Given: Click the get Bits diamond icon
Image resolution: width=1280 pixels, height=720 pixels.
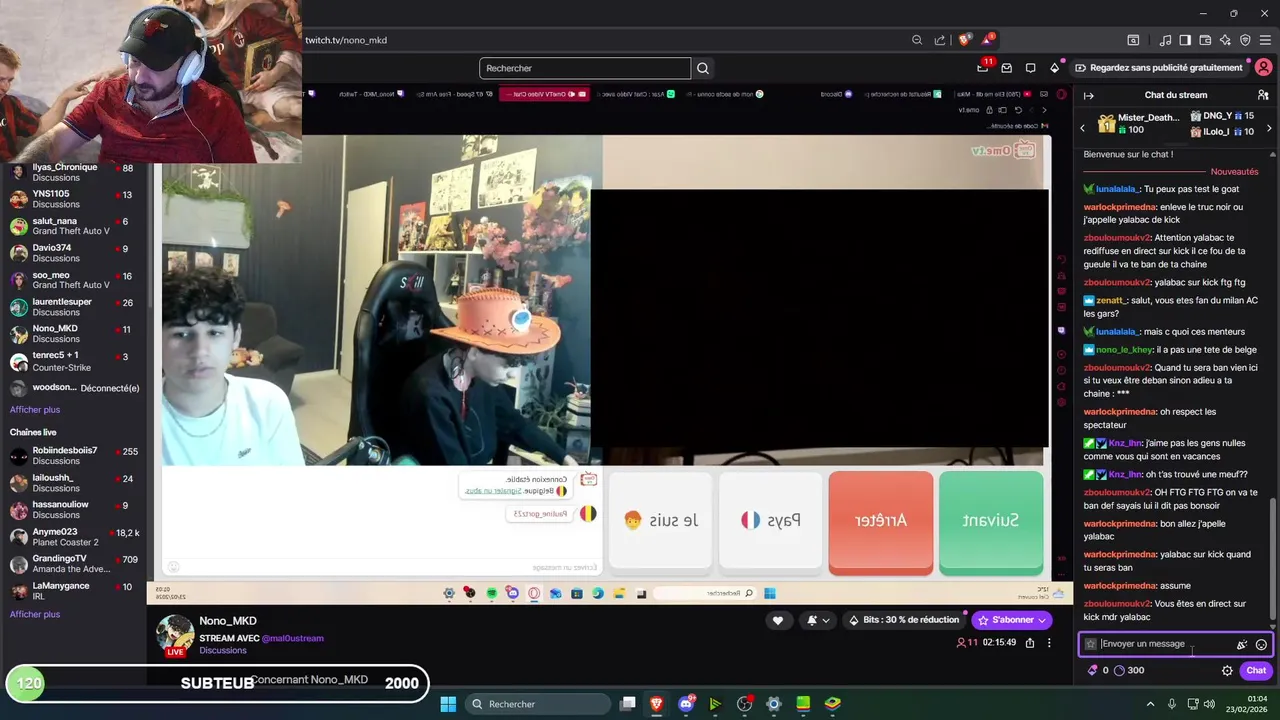Looking at the screenshot, I should coord(1054,68).
